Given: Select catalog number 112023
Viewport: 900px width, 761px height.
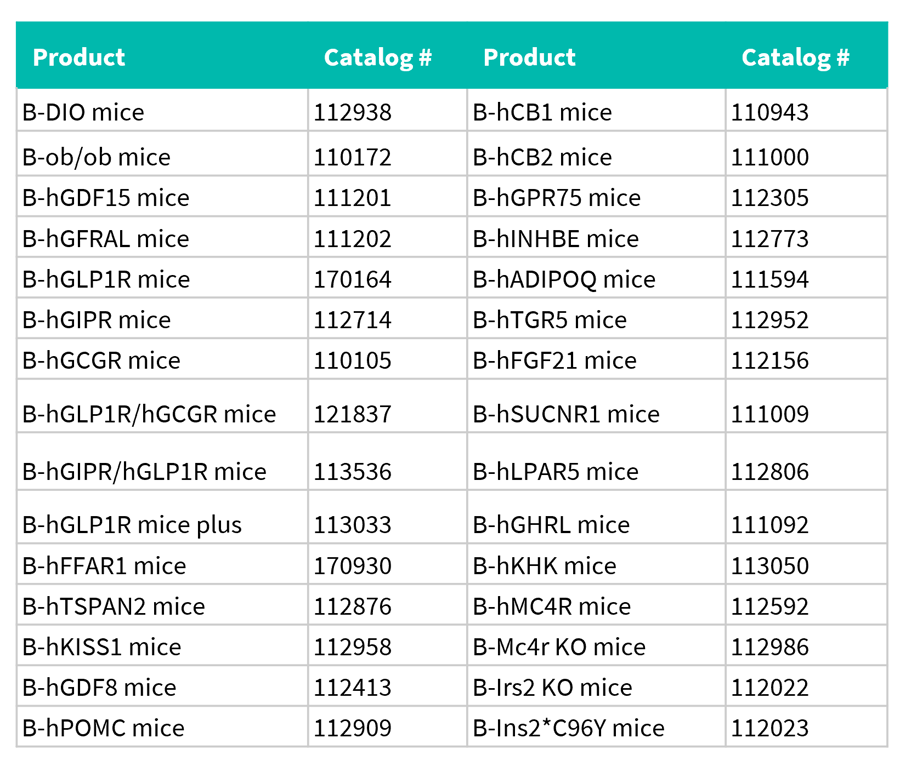Looking at the screenshot, I should point(770,728).
